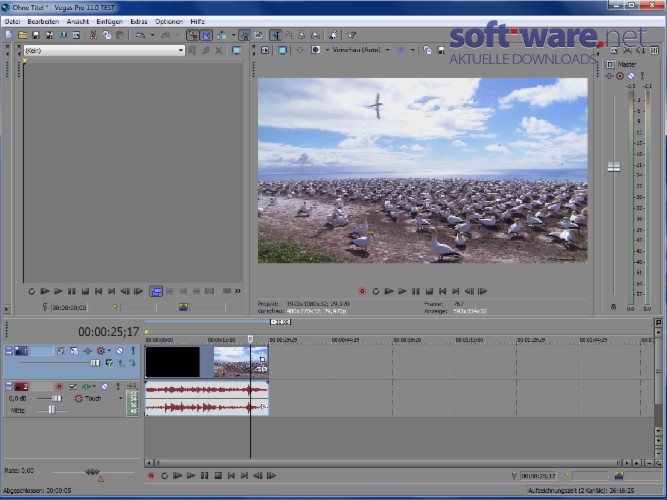
Task: Click the record button in preview transport
Action: click(x=362, y=291)
